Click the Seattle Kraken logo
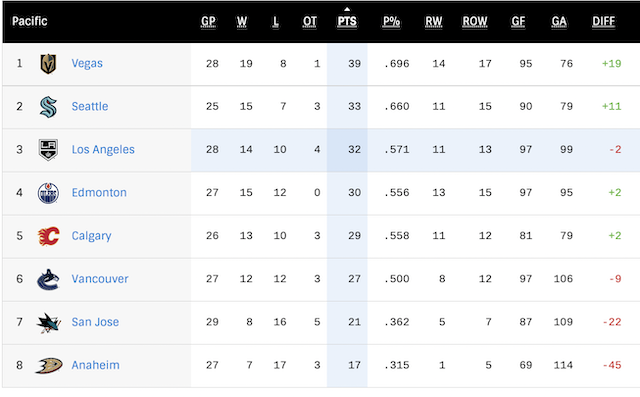Viewport: 640px width, 397px height. tap(48, 107)
